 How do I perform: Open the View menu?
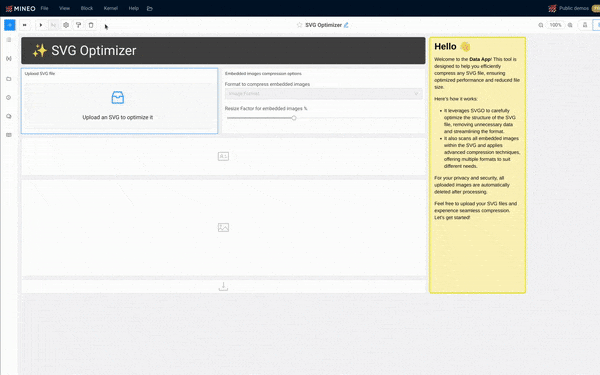coord(64,8)
